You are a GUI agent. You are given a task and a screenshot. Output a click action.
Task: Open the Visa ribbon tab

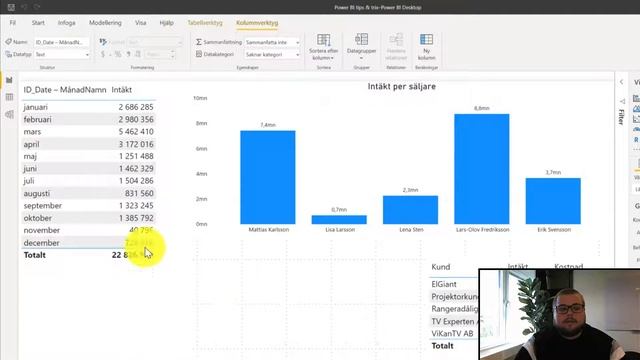coord(140,23)
